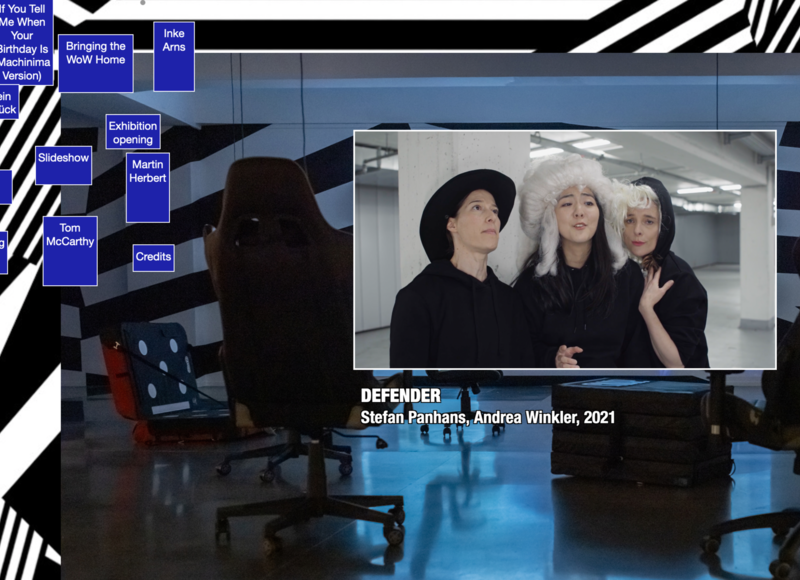This screenshot has width=800, height=580.
Task: Click the blank blue tile below Slideshow
Action: tap(5, 187)
